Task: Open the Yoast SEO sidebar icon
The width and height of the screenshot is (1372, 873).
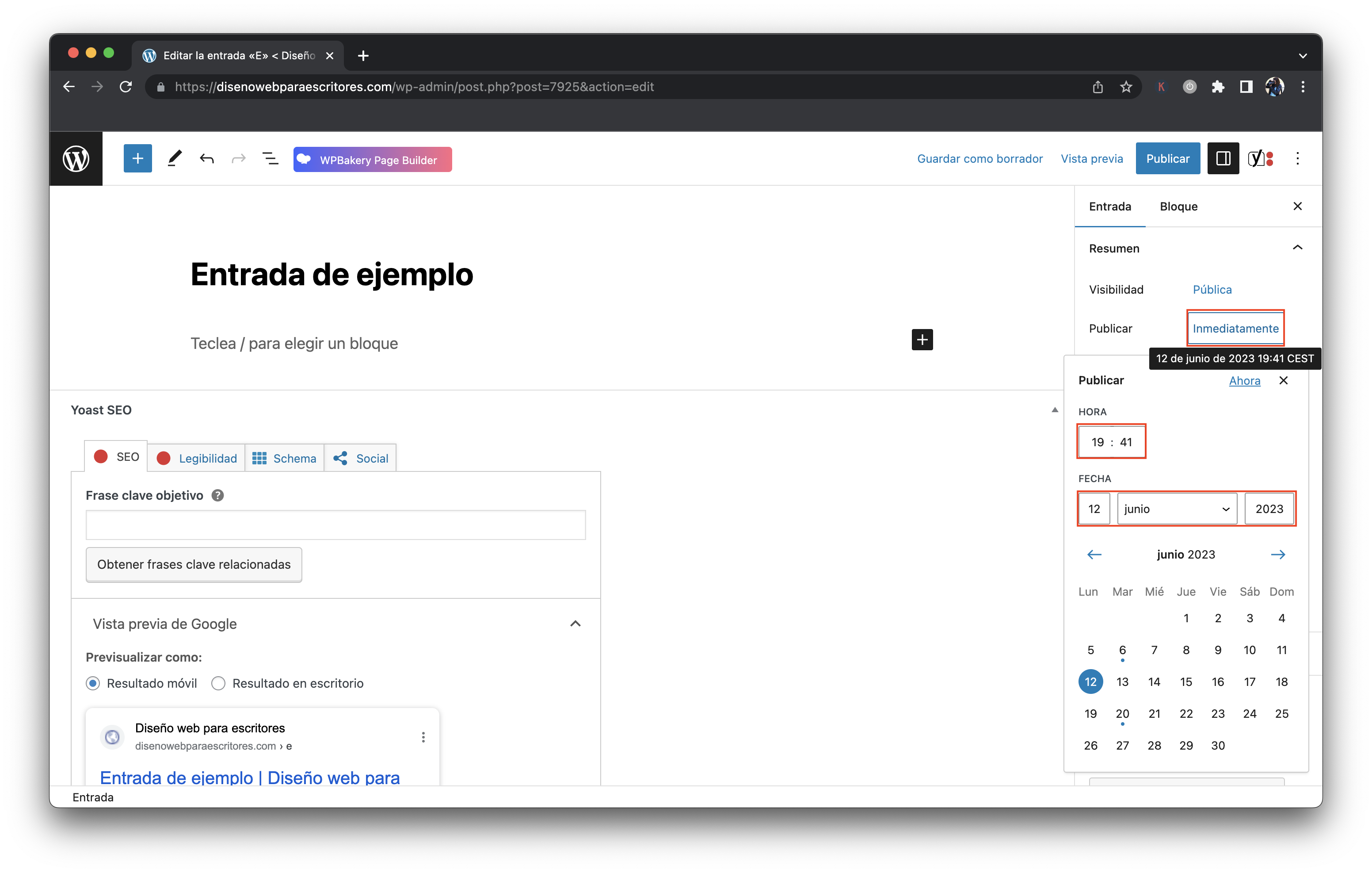Action: coord(1261,158)
